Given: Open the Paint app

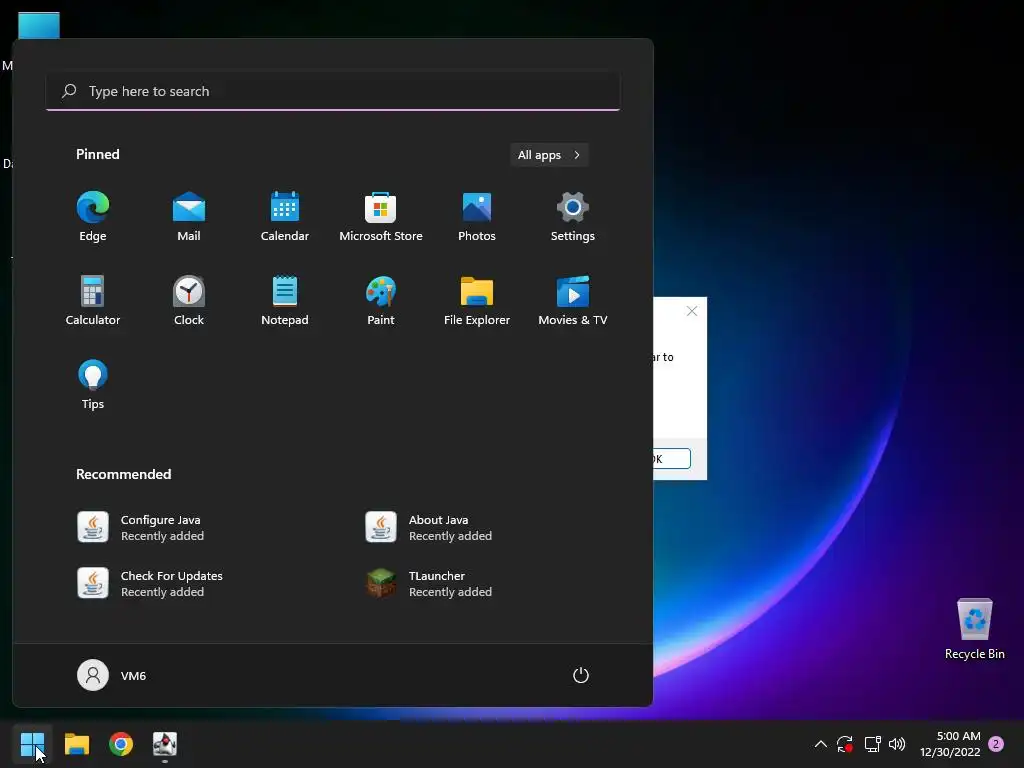Looking at the screenshot, I should tap(381, 300).
